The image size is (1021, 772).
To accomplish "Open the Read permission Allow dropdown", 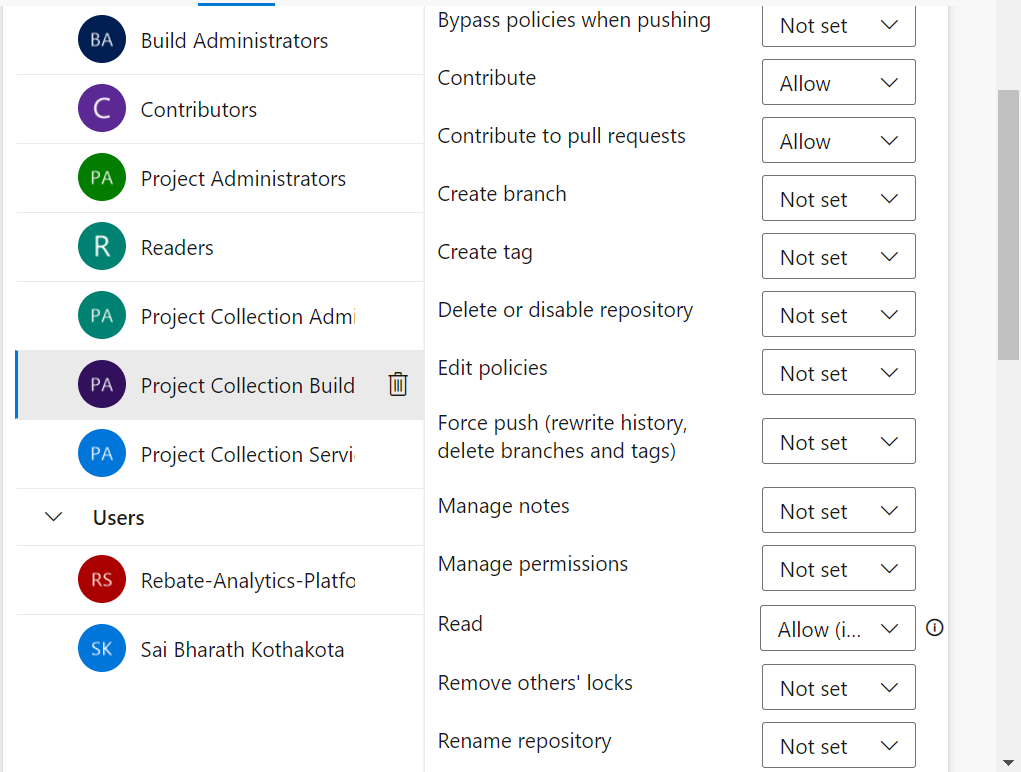I will click(838, 628).
